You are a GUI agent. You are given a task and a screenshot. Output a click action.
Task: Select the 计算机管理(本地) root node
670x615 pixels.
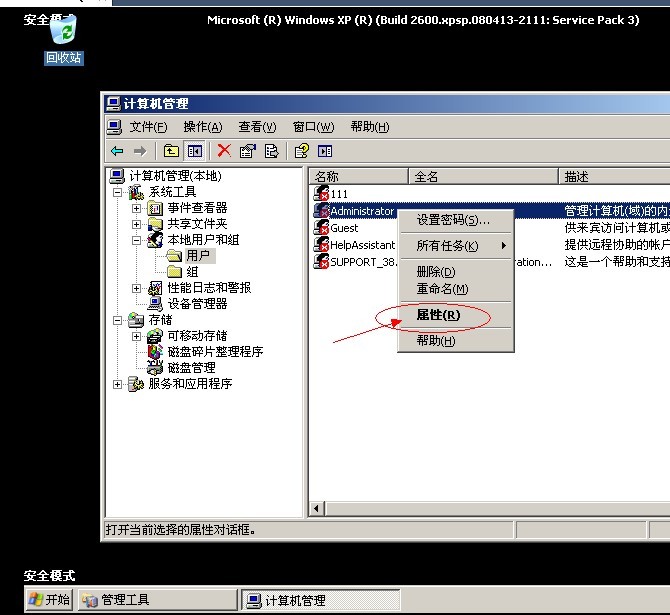(176, 176)
